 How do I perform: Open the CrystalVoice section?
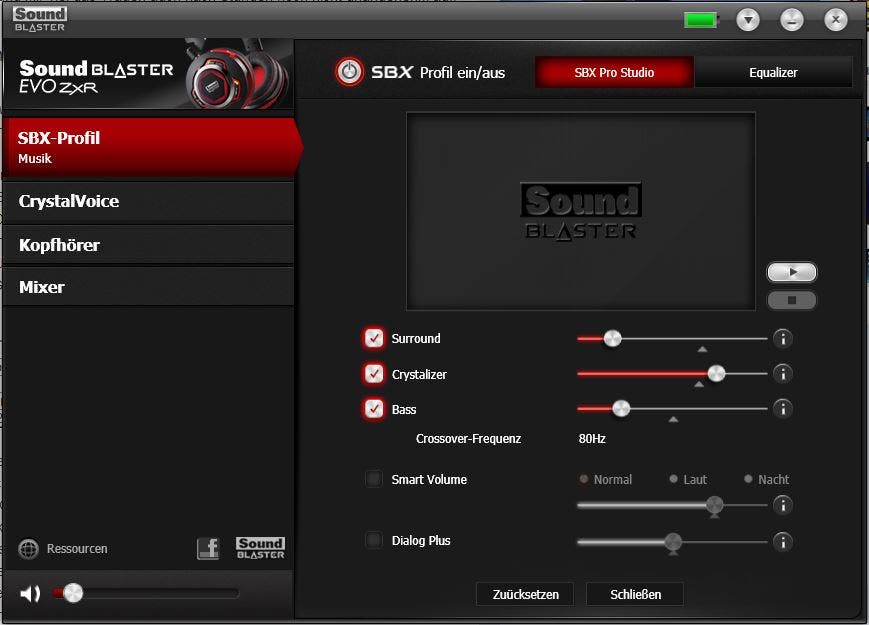pos(149,202)
